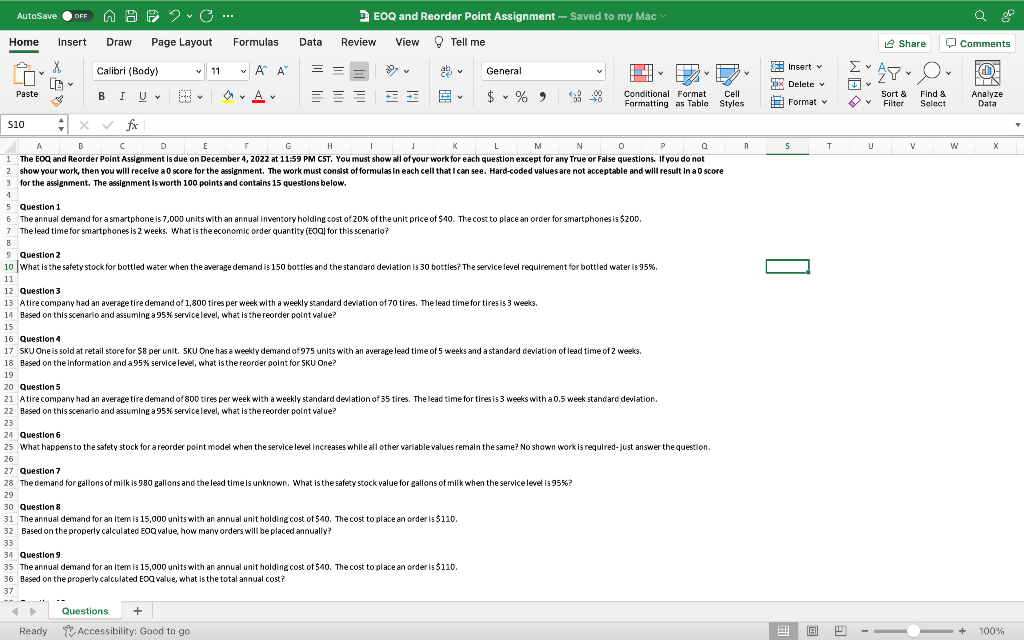Viewport: 1024px width, 640px height.
Task: Click Increase Font Size icon
Action: (x=261, y=71)
